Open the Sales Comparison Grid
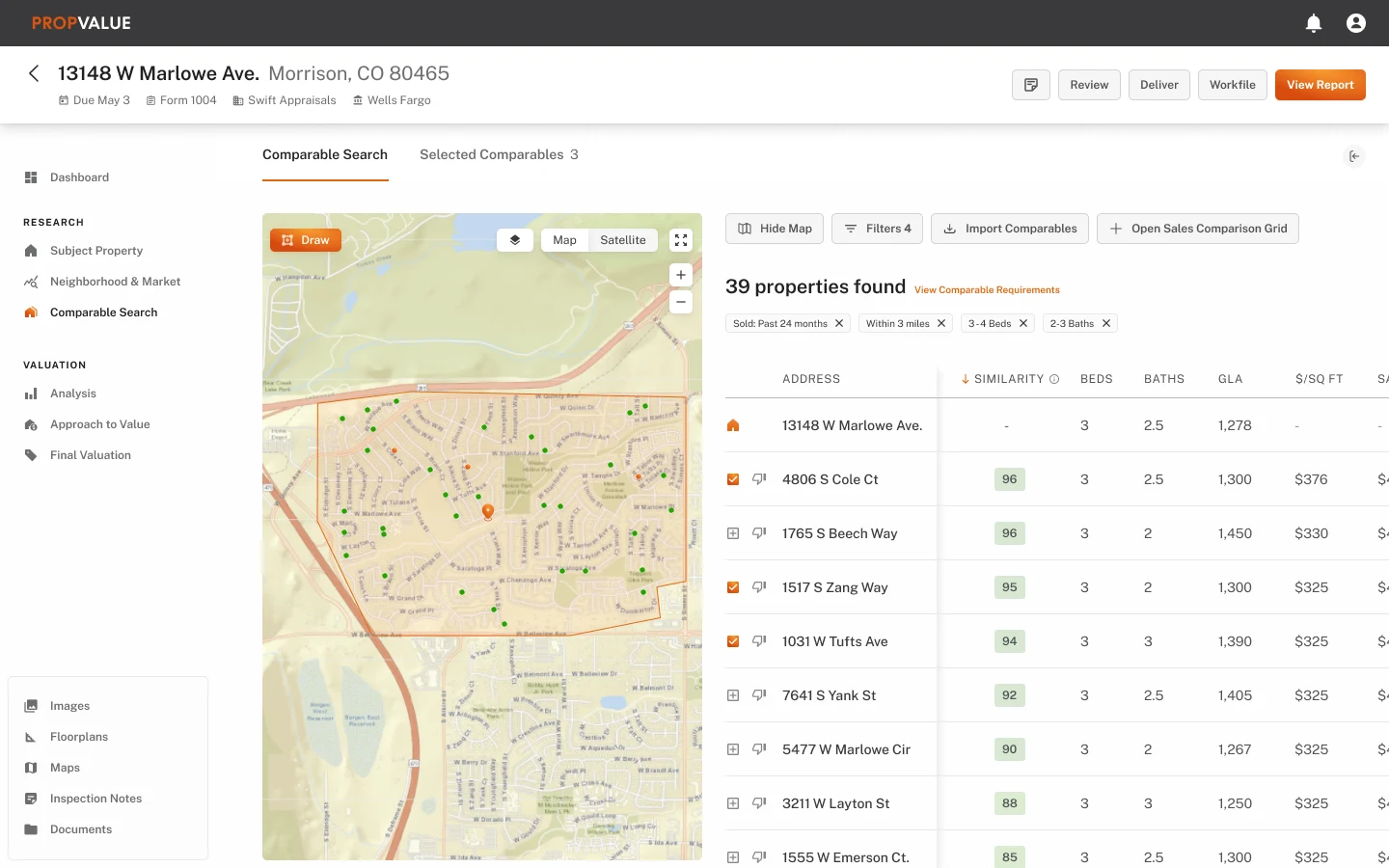Screen dimensions: 1389x868 1198,229
